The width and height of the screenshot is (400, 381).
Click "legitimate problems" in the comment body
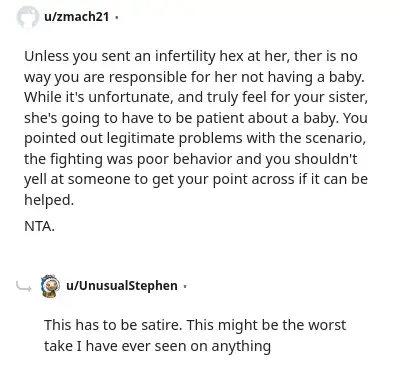[x=175, y=138]
